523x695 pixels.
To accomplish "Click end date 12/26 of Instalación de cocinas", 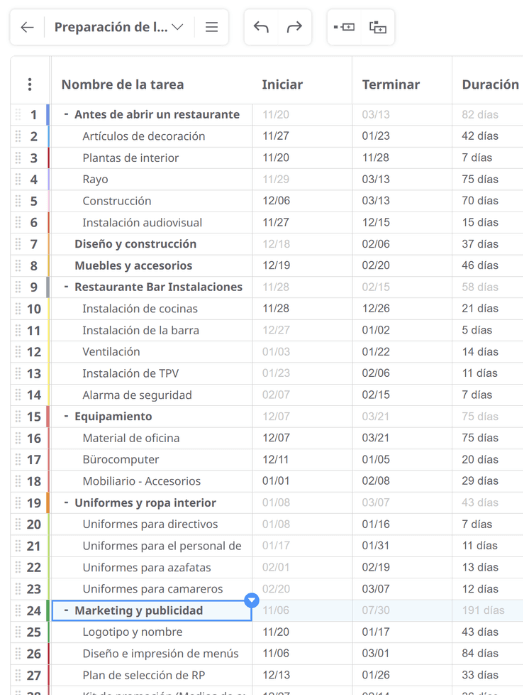I will [x=376, y=308].
